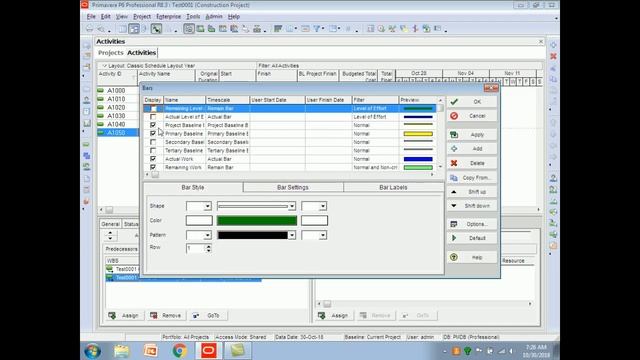Click the funnel Filter icon in the toolbar

[317, 29]
